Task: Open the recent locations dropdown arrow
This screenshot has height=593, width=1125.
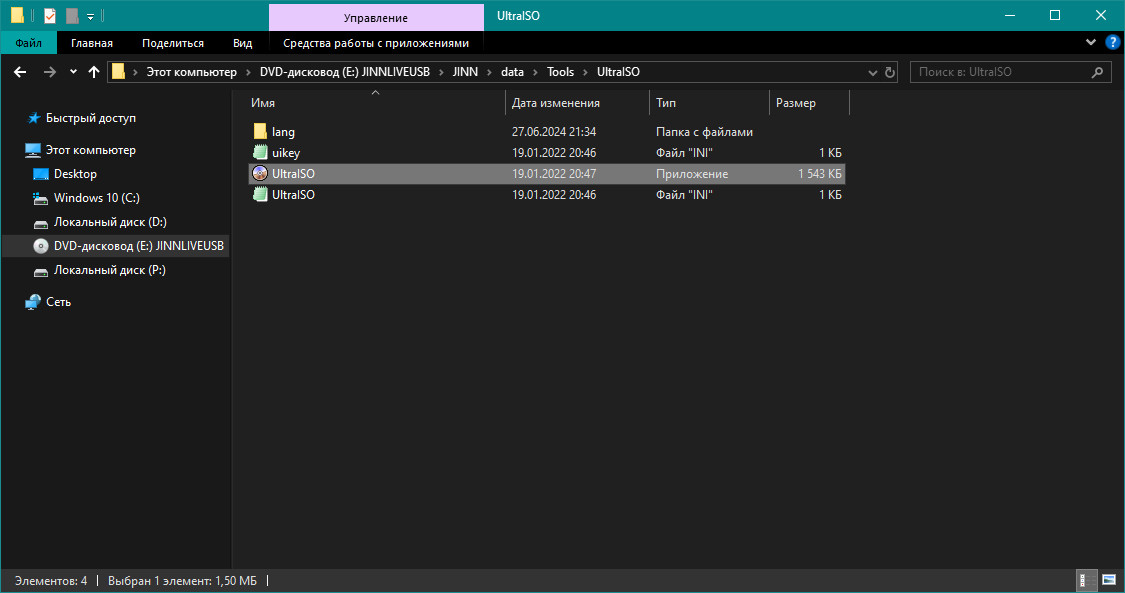Action: pyautogui.click(x=73, y=72)
